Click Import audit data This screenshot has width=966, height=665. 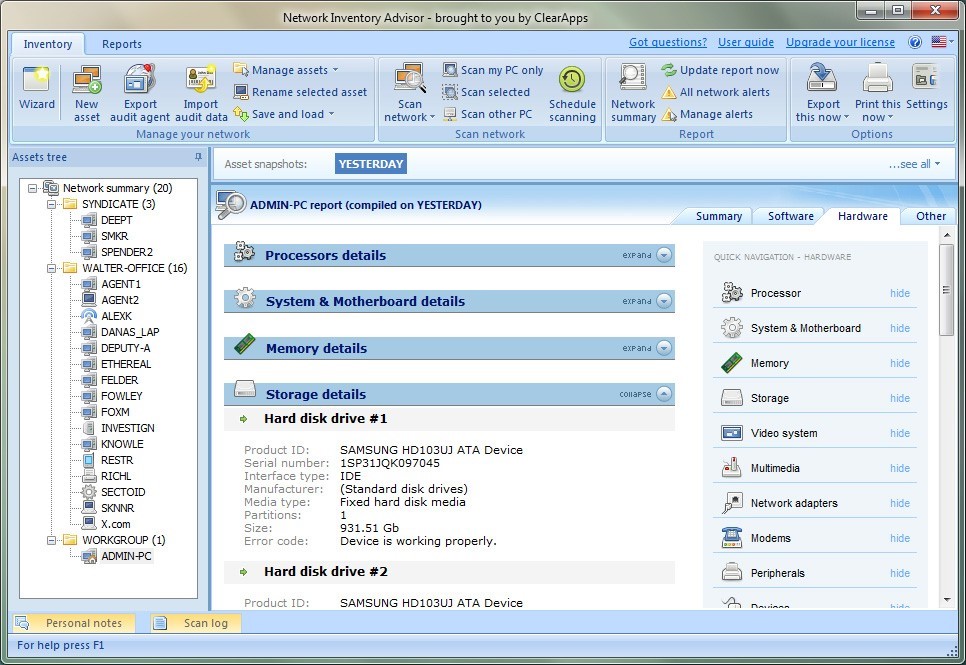tap(200, 90)
